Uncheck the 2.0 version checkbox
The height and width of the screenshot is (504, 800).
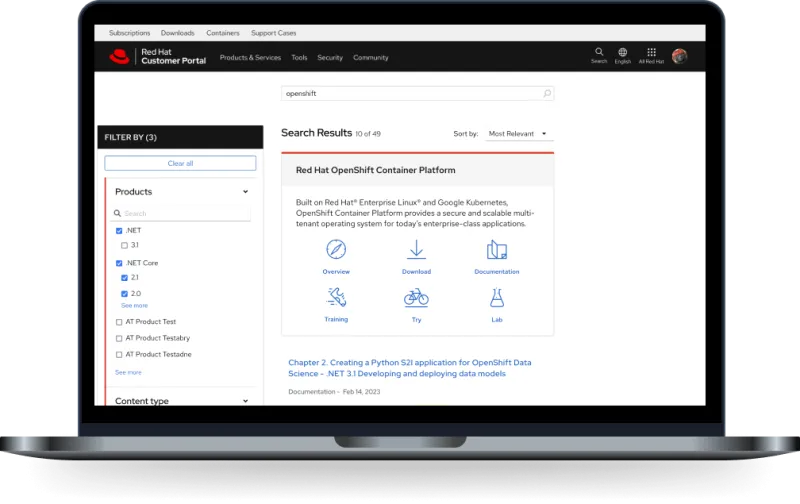(124, 294)
